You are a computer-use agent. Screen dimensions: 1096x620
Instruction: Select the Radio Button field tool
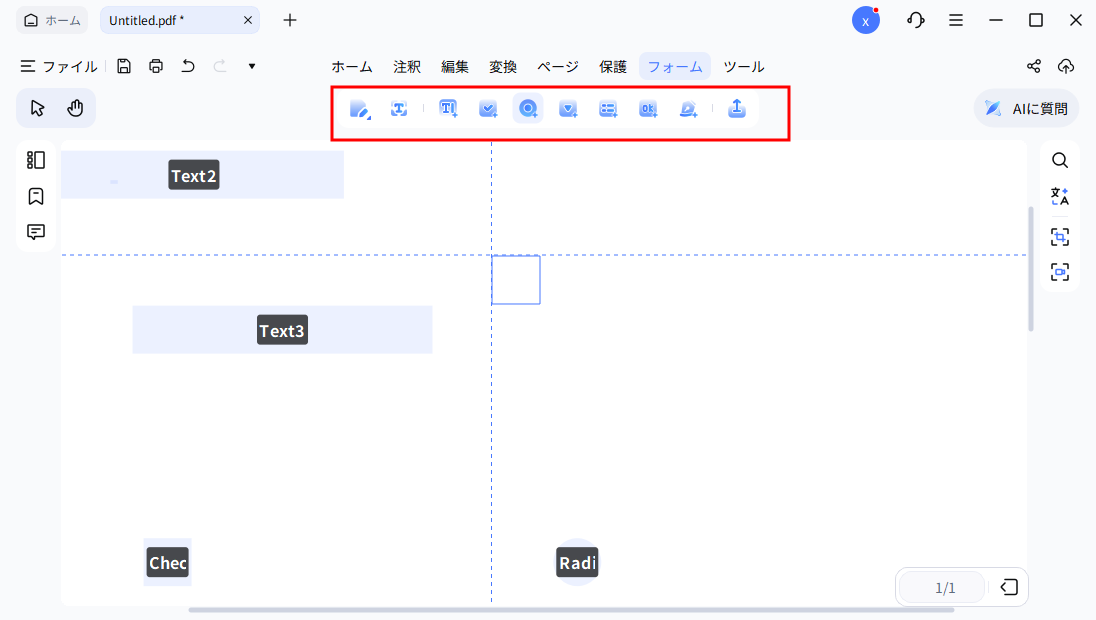coord(528,109)
